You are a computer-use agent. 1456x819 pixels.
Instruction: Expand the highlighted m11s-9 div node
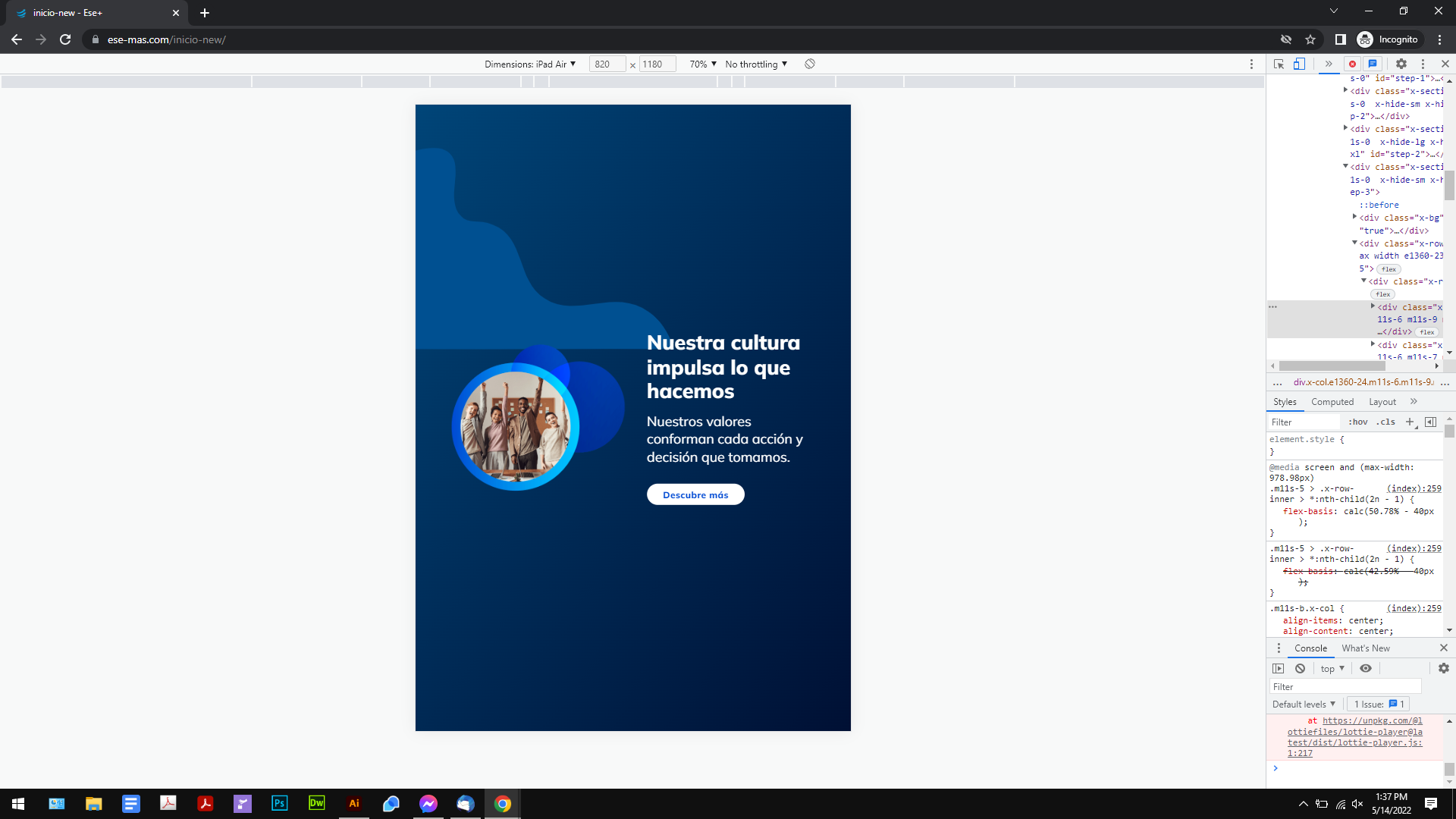(x=1373, y=306)
